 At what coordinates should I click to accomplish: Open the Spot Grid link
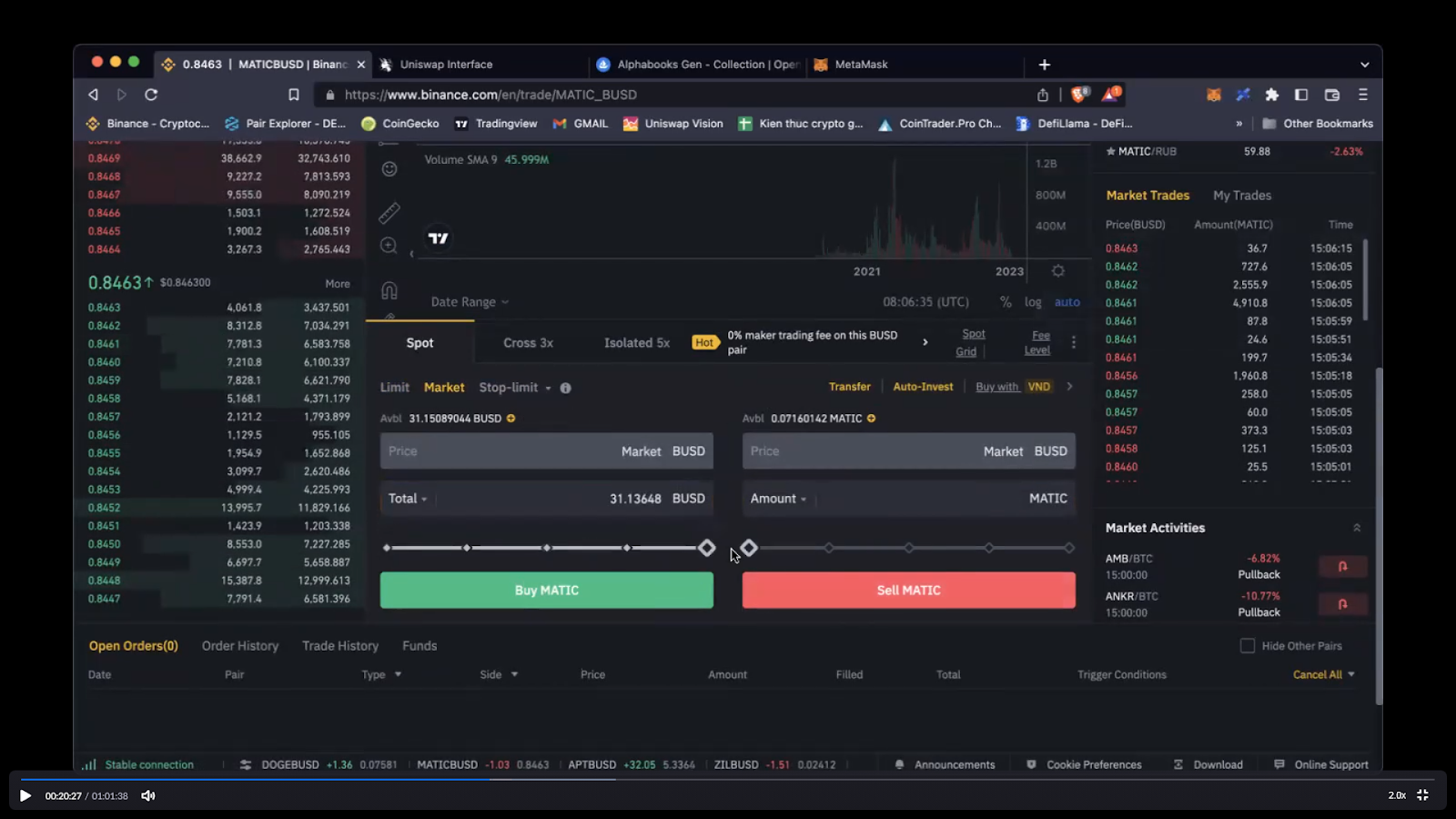point(970,343)
